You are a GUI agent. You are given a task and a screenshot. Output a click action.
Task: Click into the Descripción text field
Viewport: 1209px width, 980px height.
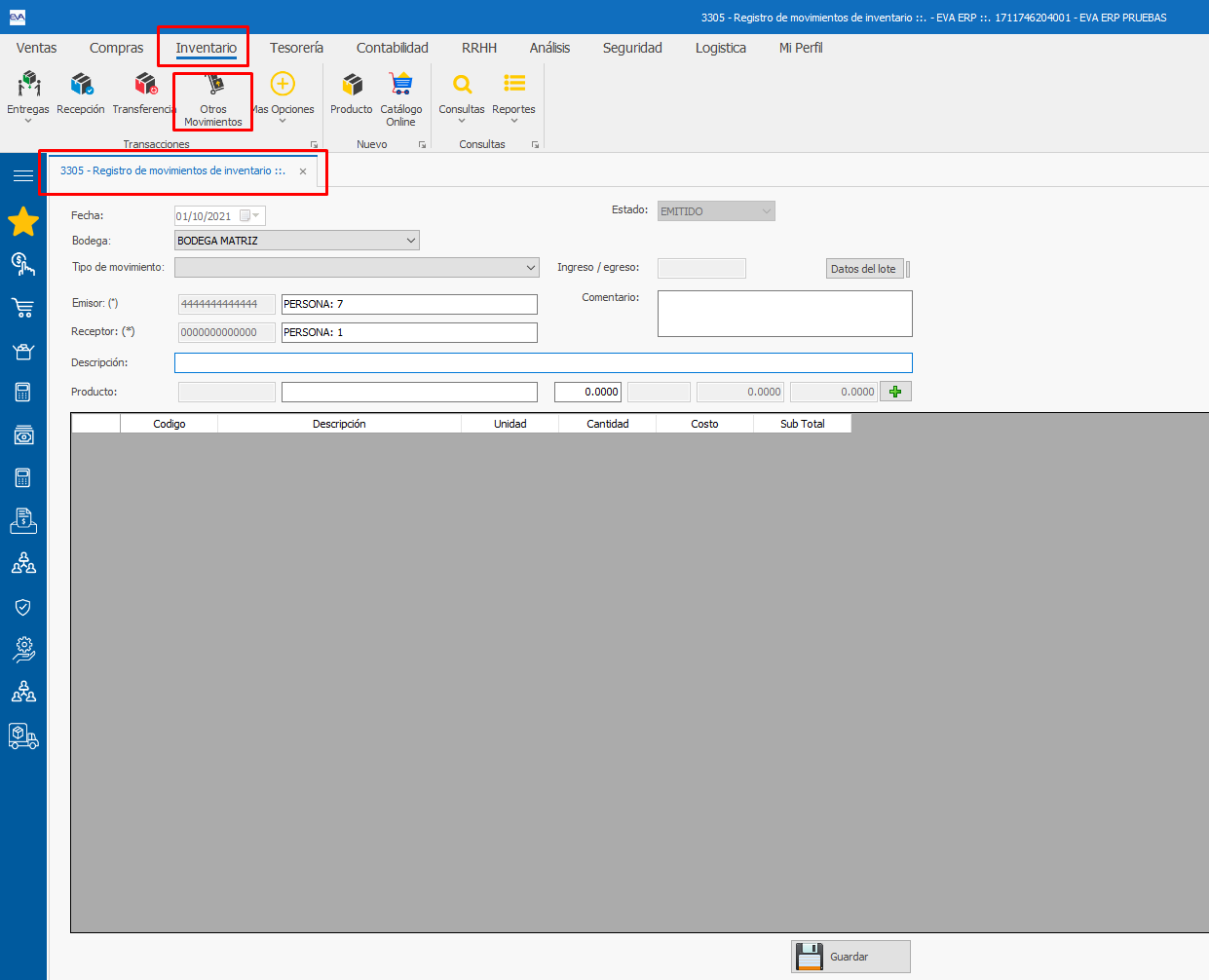point(543,363)
